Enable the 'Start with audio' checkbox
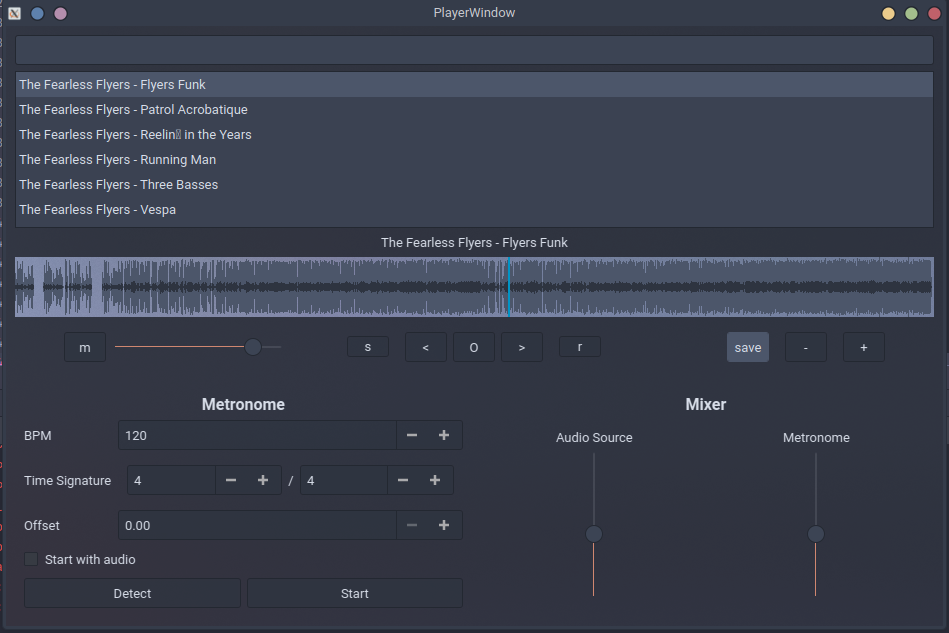 (31, 559)
